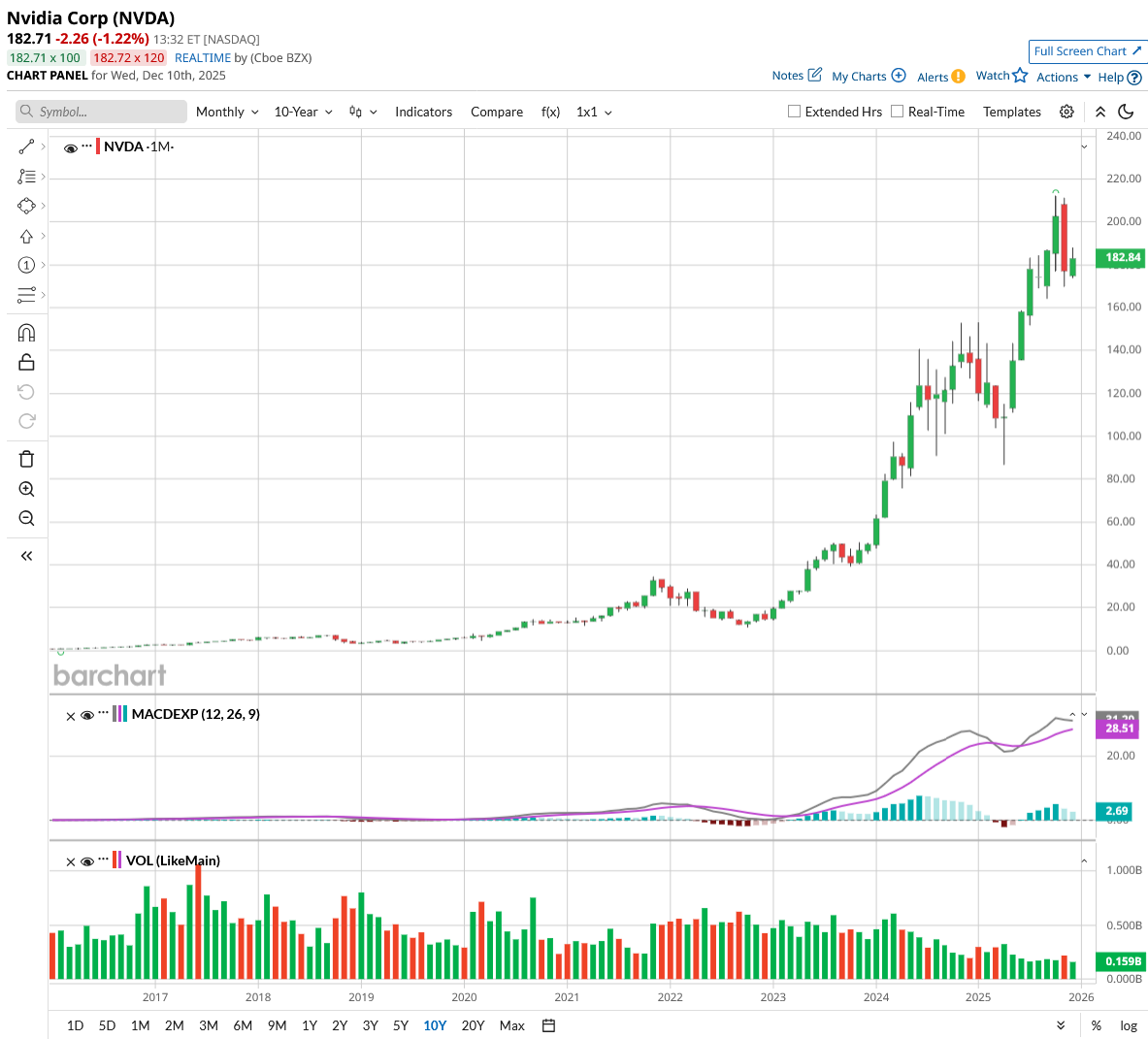Open the f(x) expressions menu

(550, 112)
